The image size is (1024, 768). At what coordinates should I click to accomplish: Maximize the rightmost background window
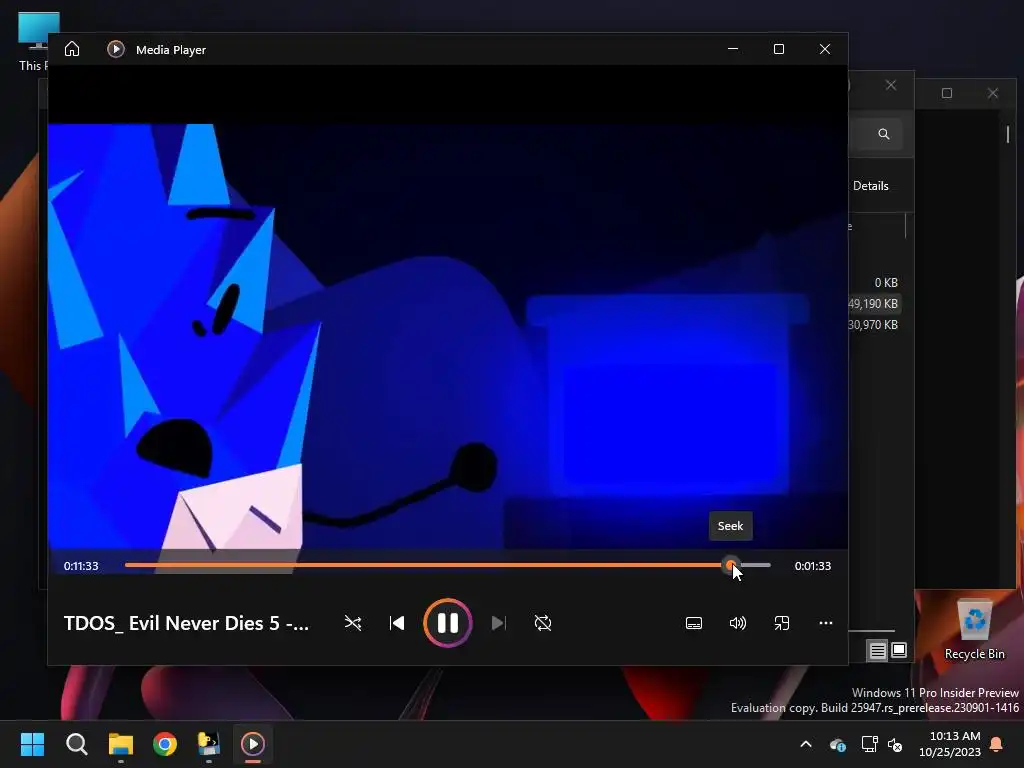click(x=947, y=93)
